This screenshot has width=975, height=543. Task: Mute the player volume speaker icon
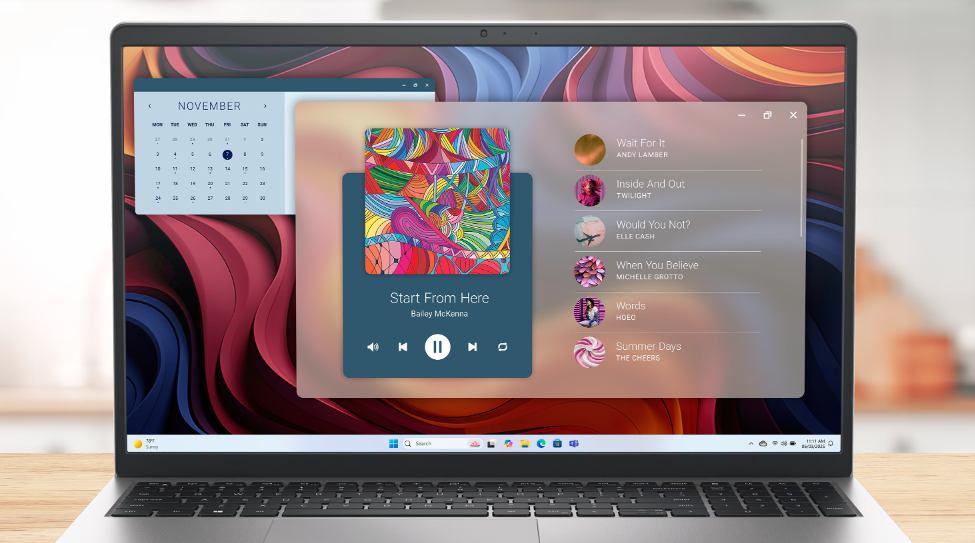(x=373, y=347)
